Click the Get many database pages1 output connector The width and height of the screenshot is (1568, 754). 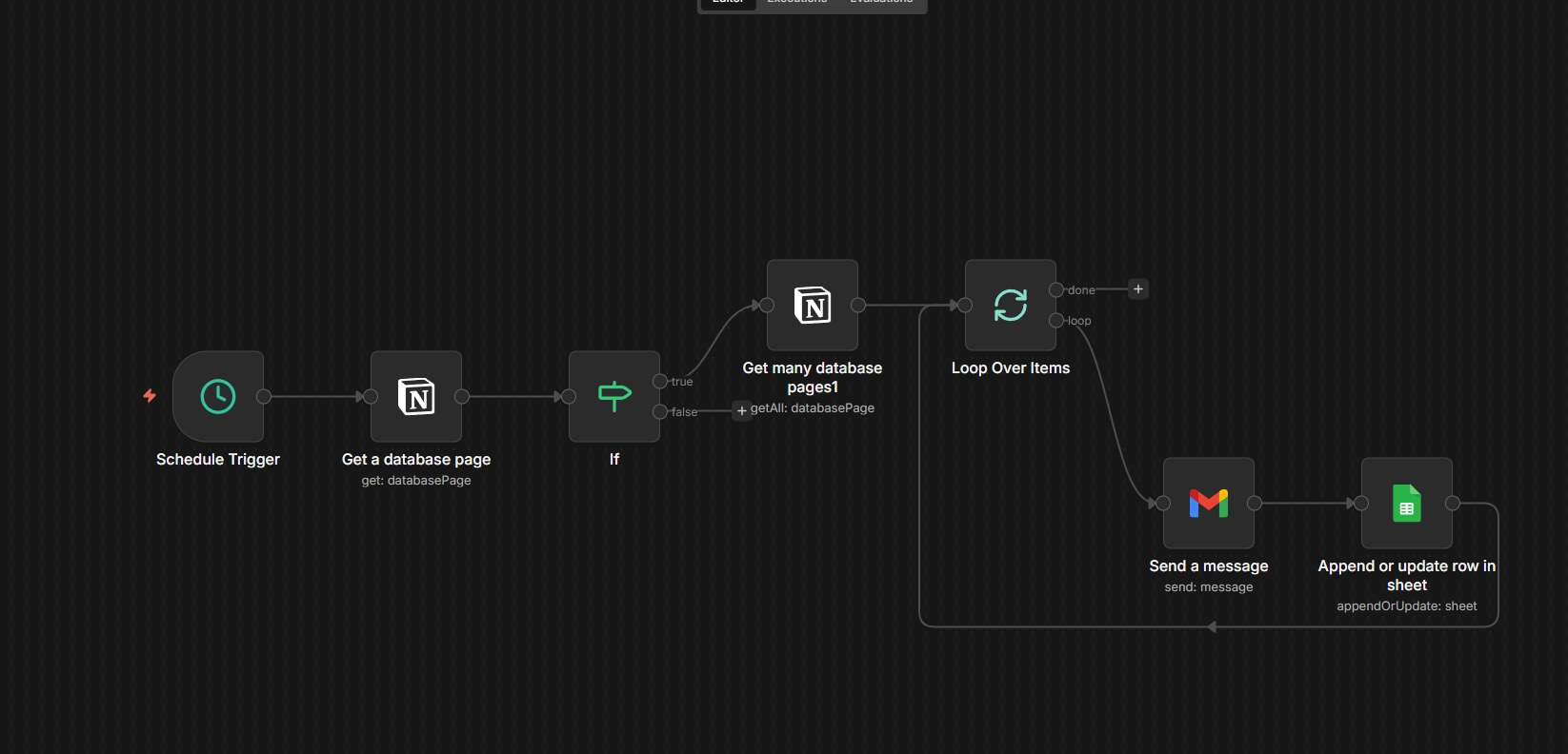tap(858, 305)
